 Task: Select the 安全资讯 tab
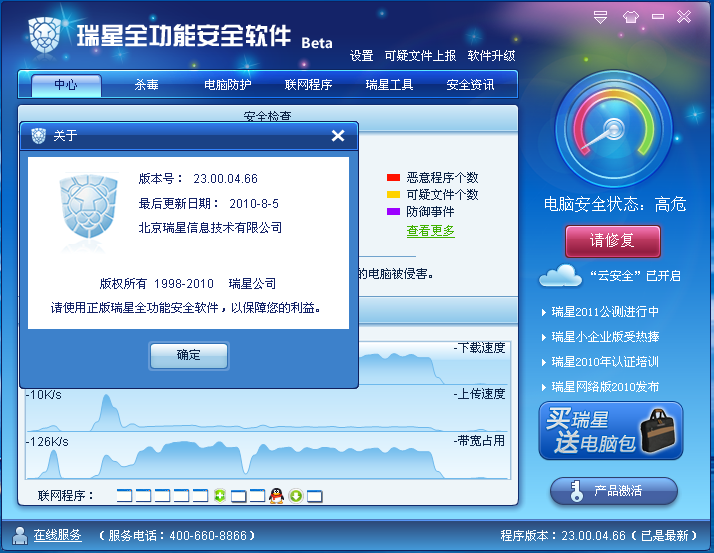pyautogui.click(x=470, y=85)
